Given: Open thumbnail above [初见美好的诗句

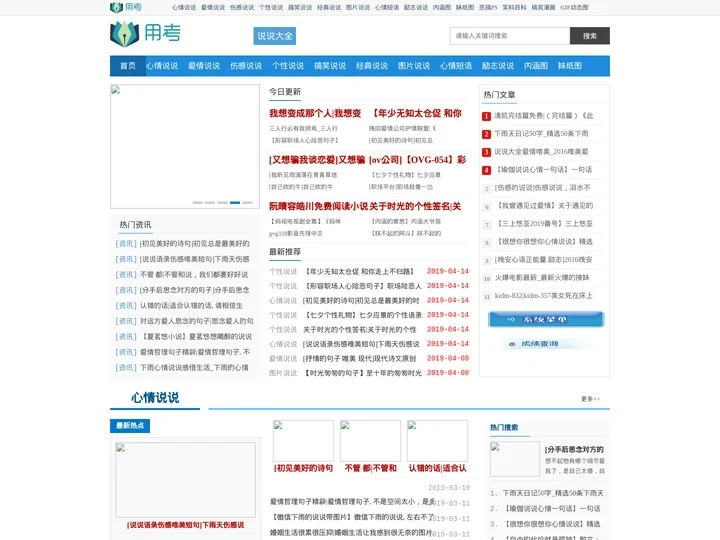Looking at the screenshot, I should click(304, 441).
